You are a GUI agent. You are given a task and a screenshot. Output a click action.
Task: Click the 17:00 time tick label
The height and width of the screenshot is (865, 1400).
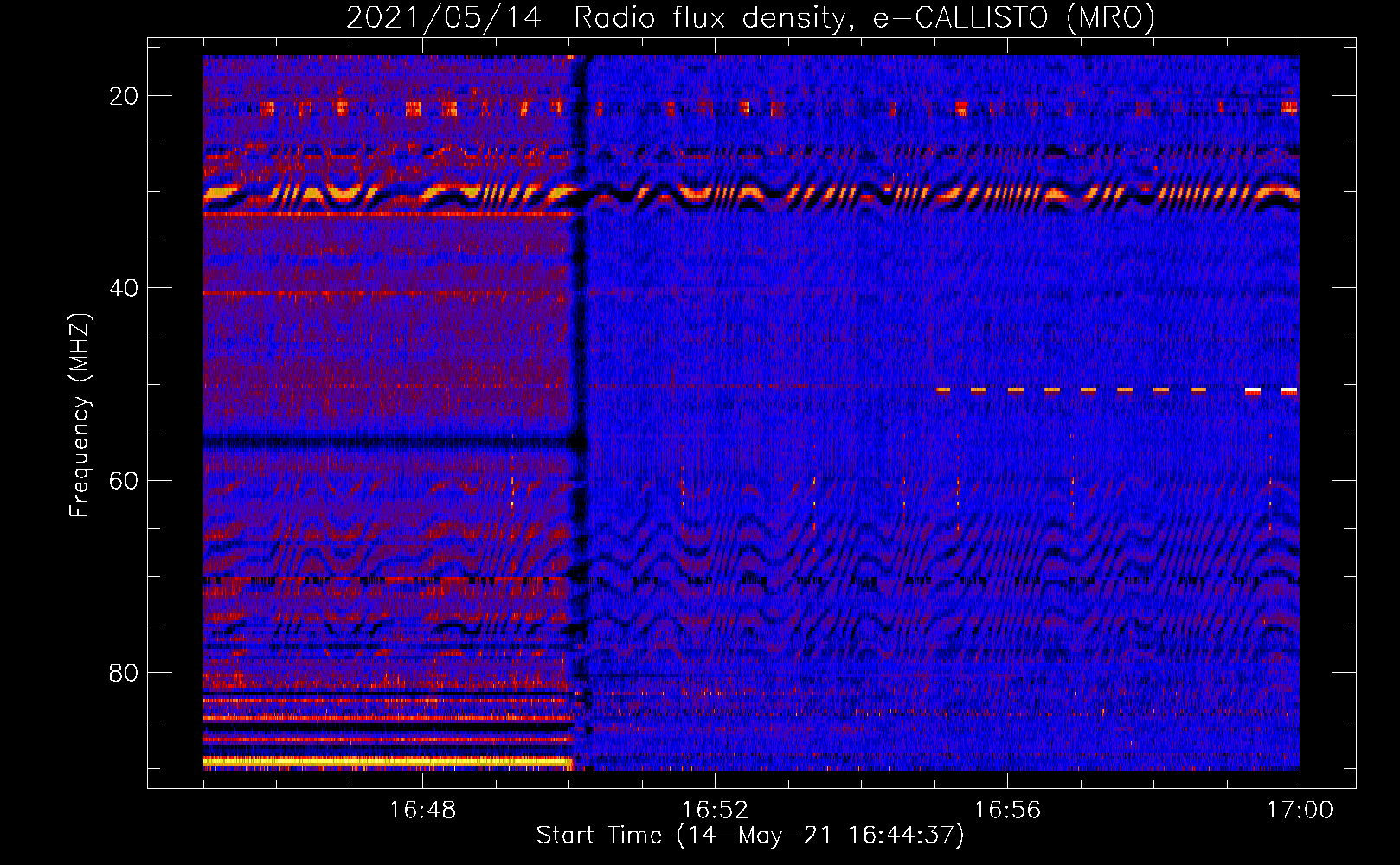[1300, 810]
